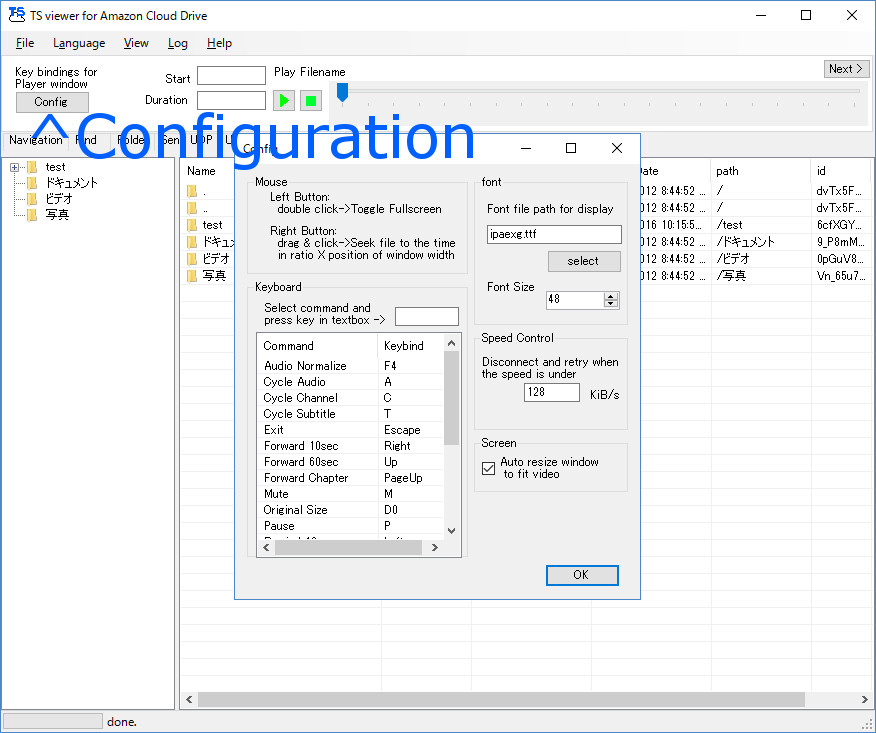The image size is (876, 733).
Task: Increase font size with up arrow
Action: click(x=611, y=296)
